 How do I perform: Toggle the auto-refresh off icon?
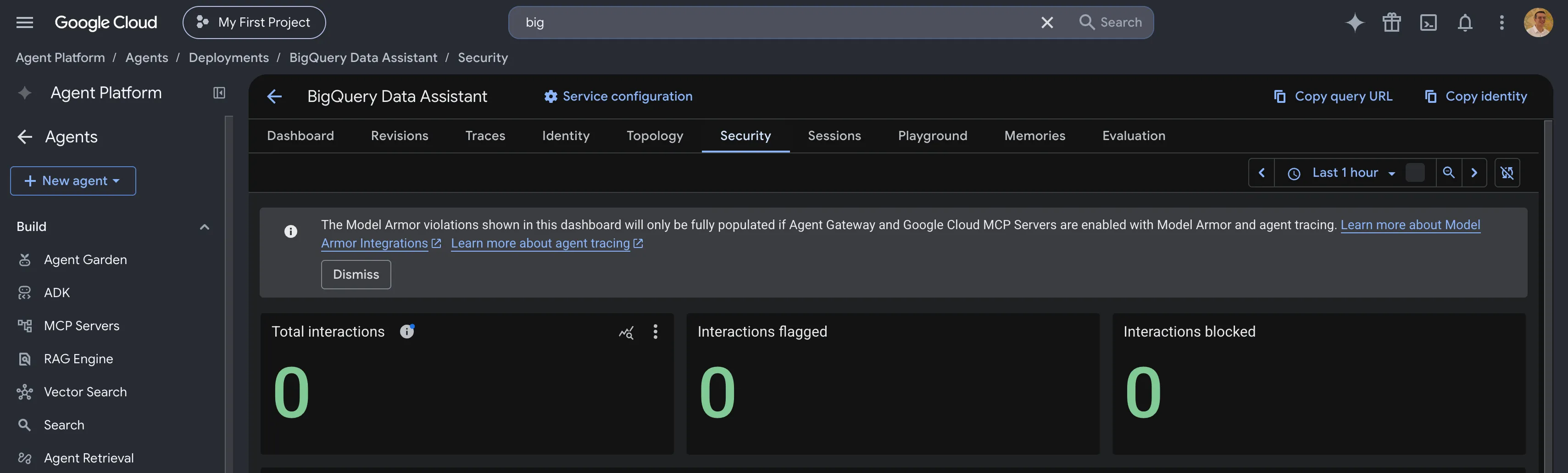point(1507,173)
